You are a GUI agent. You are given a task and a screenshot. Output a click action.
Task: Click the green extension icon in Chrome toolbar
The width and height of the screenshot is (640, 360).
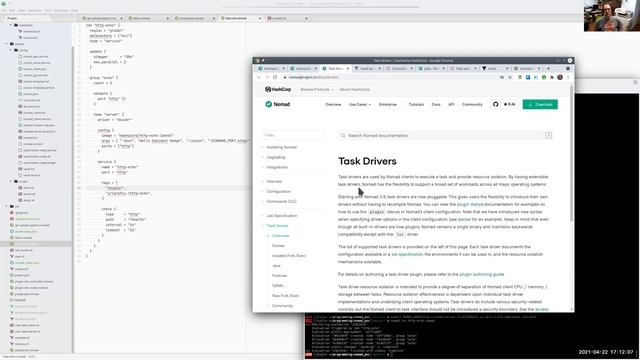[x=544, y=77]
